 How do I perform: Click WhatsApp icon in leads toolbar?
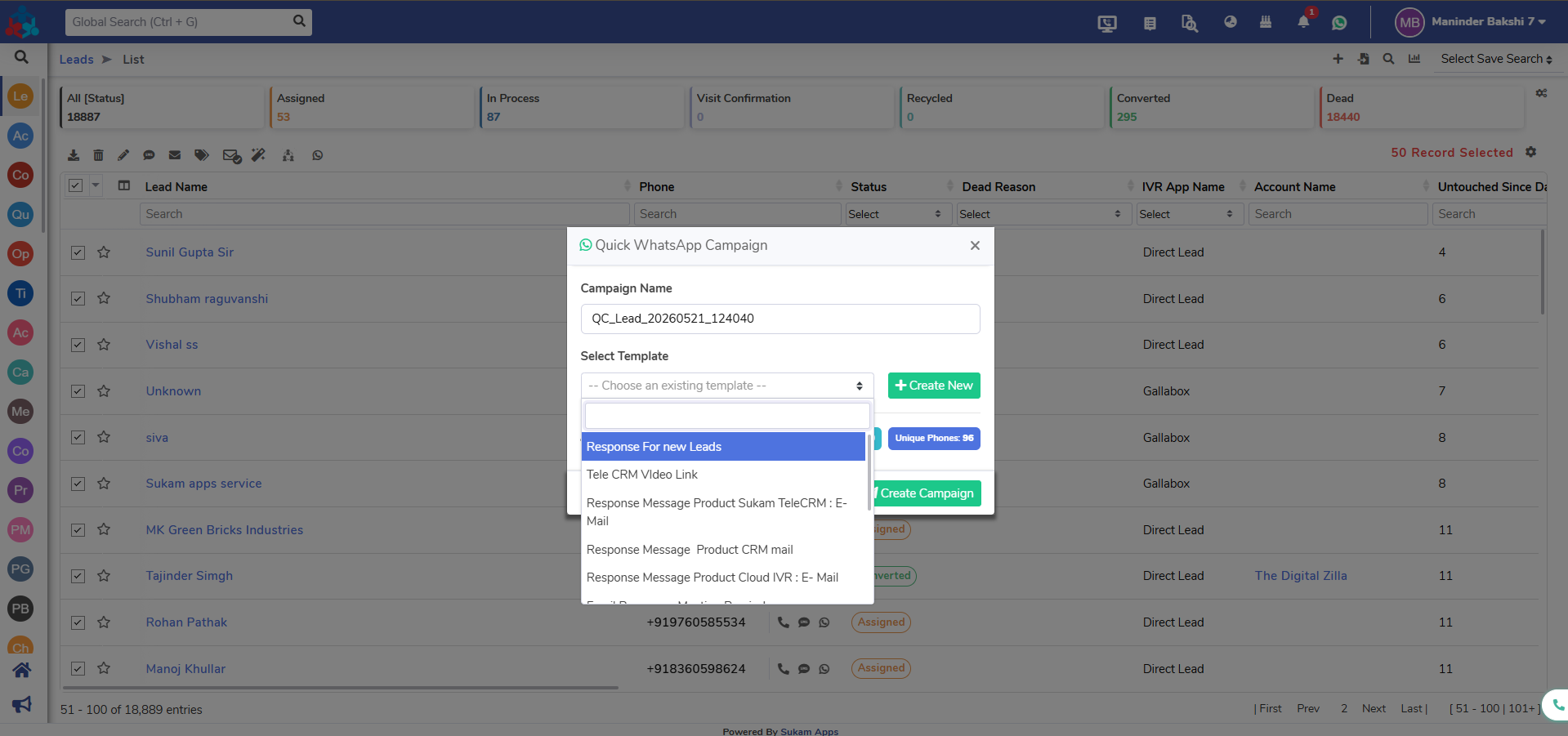click(x=318, y=155)
